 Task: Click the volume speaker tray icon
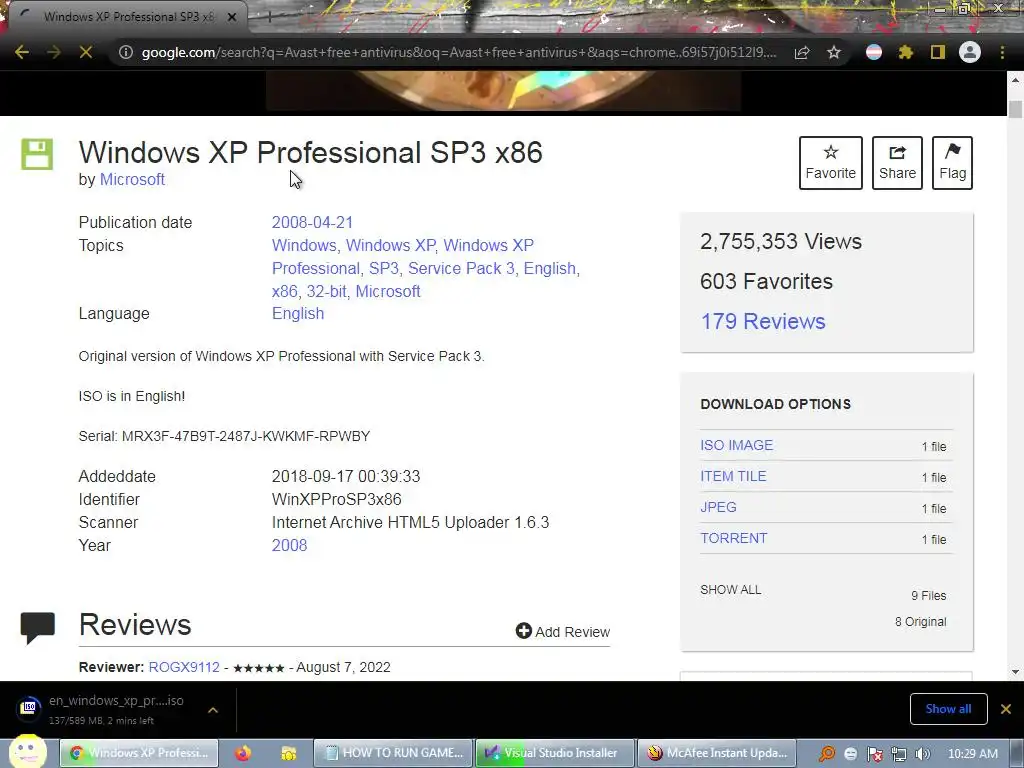[922, 754]
